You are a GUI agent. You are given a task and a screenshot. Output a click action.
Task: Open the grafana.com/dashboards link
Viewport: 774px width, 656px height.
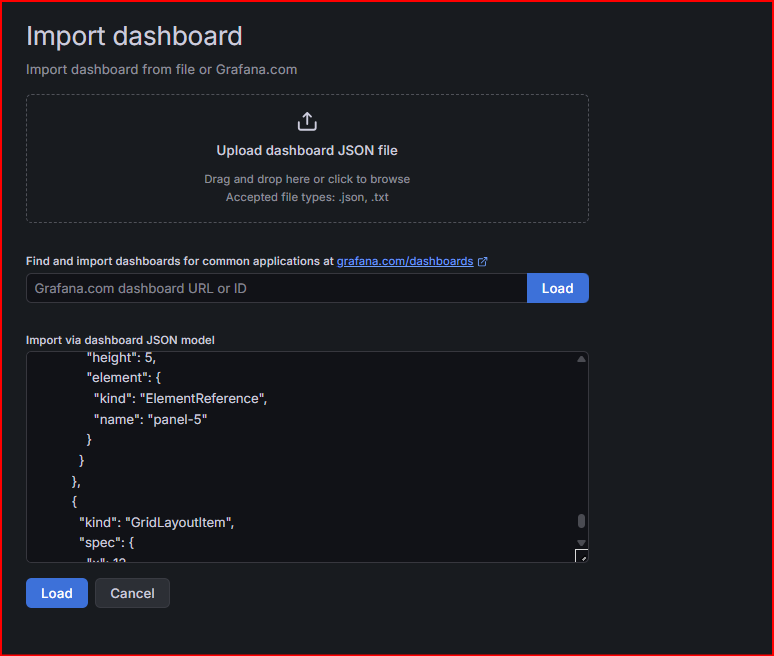pos(405,261)
